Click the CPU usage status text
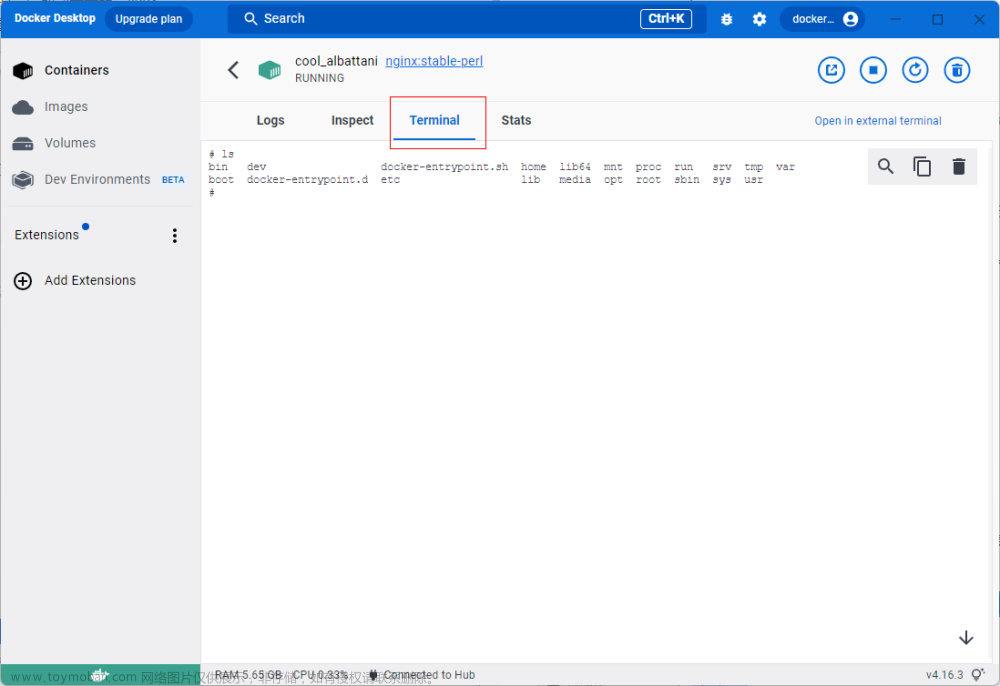The image size is (1000, 686). click(320, 675)
